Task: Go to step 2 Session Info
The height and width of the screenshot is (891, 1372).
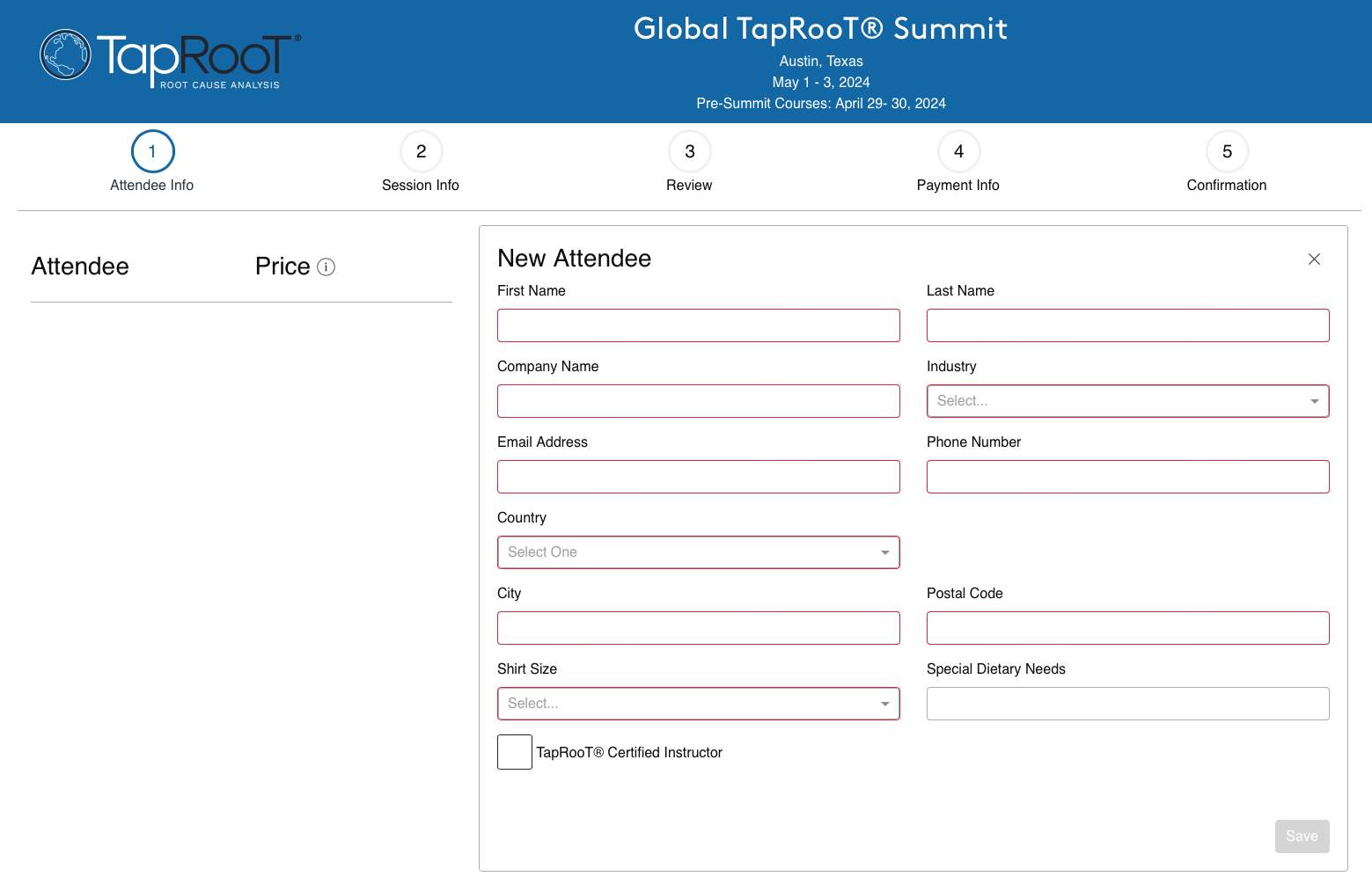Action: [421, 152]
